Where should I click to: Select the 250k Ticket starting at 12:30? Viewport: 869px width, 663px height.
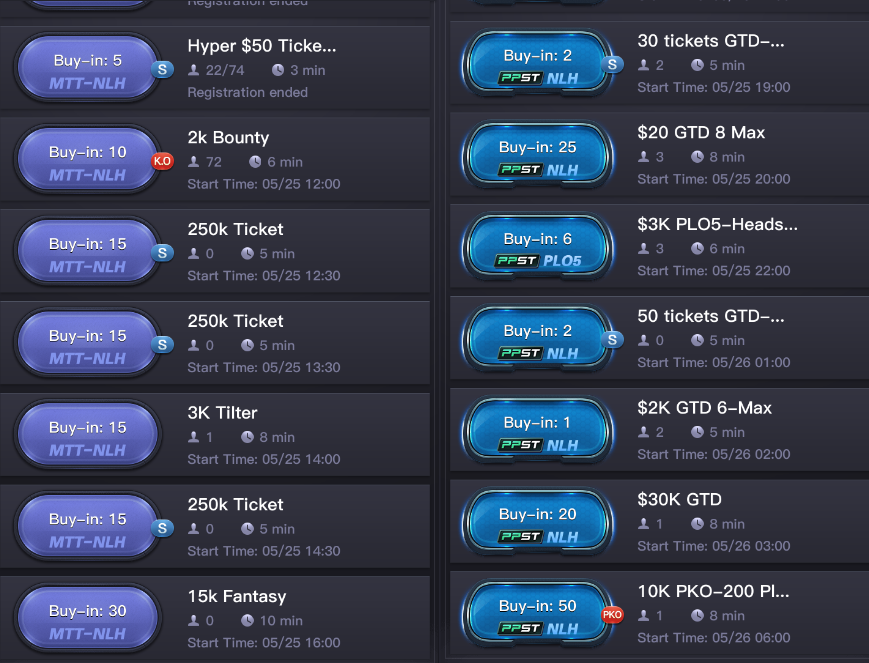tap(235, 230)
